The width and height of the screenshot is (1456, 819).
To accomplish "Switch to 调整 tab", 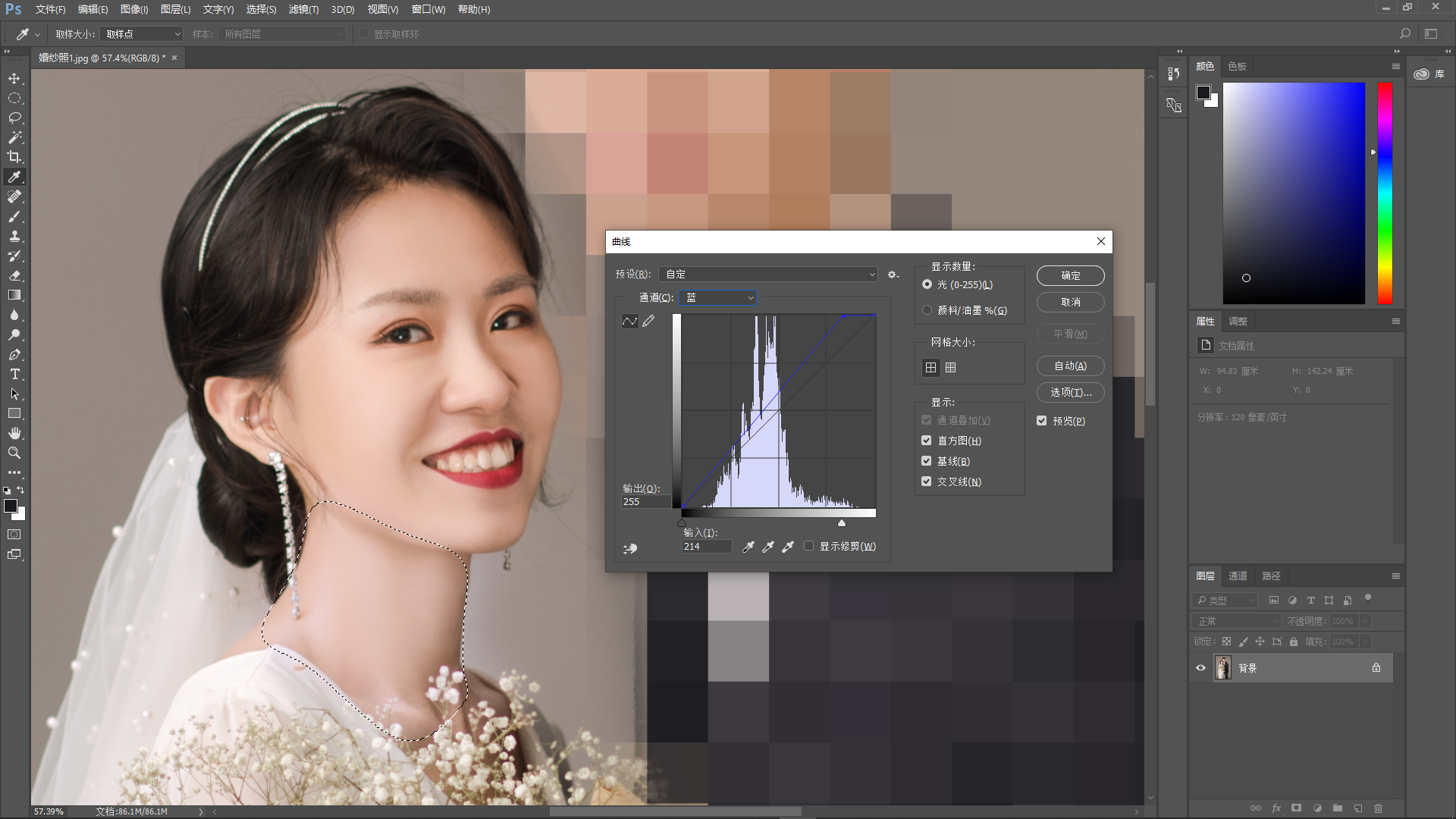I will [1238, 322].
